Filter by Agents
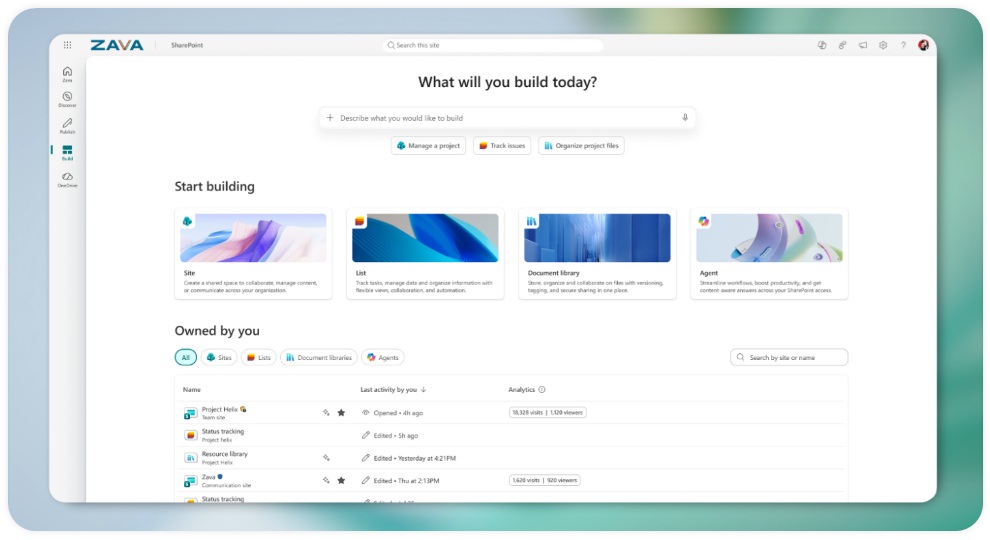 (x=383, y=357)
